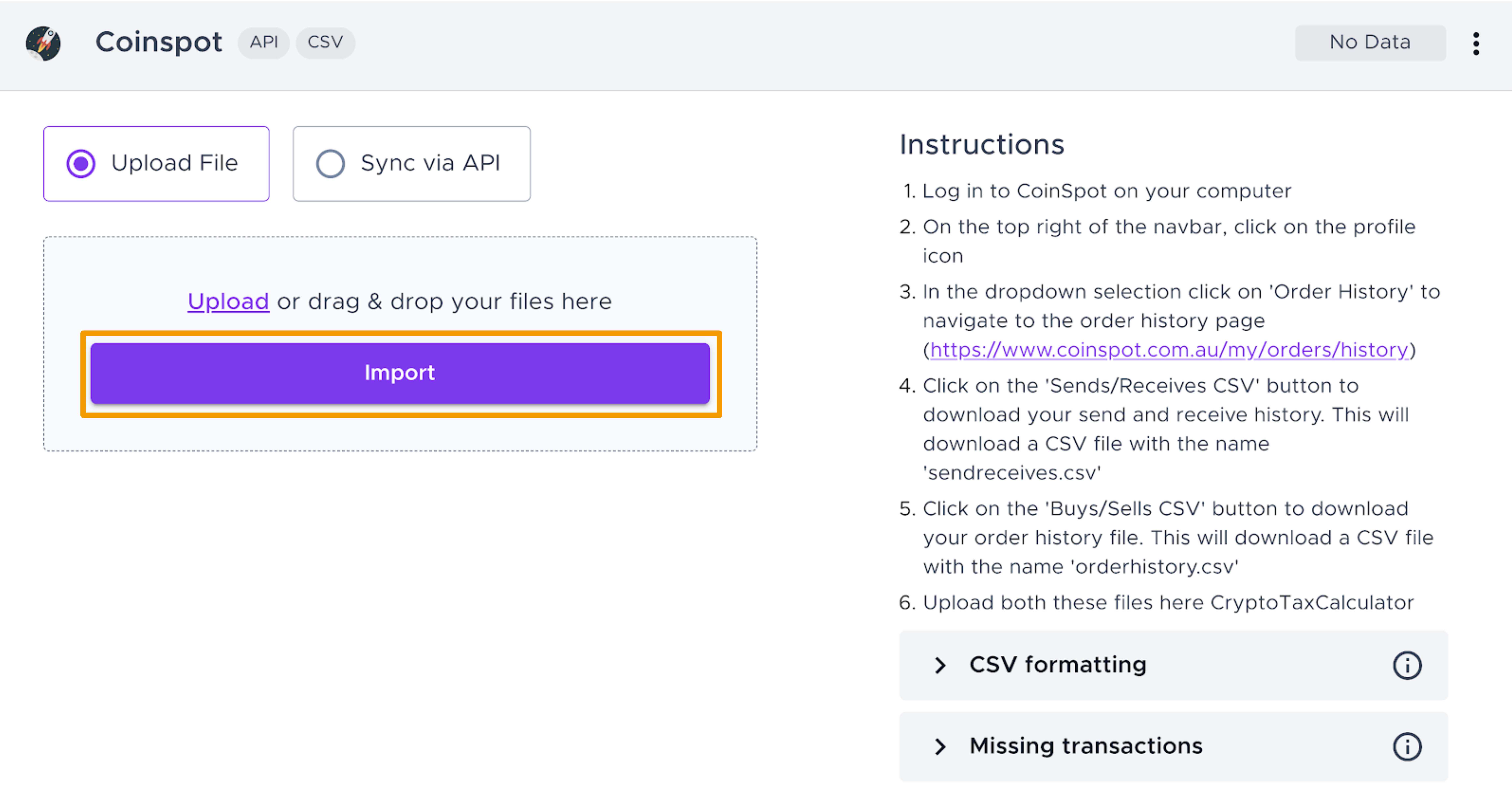Click 'Log in to CoinSpot on your computer' step
Image resolution: width=1512 pixels, height=797 pixels.
1107,191
